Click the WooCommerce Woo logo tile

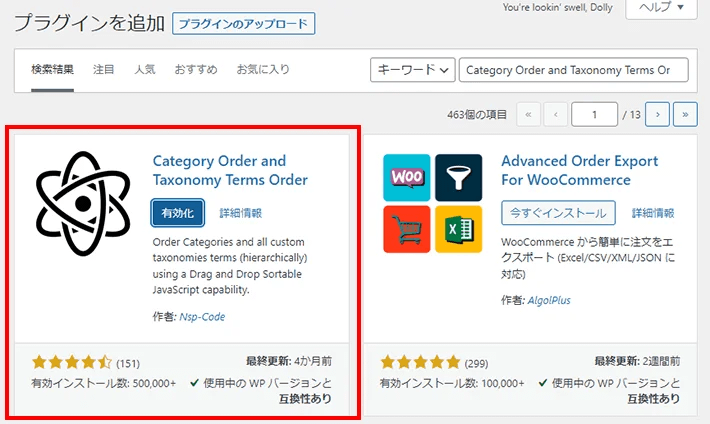pyautogui.click(x=407, y=178)
